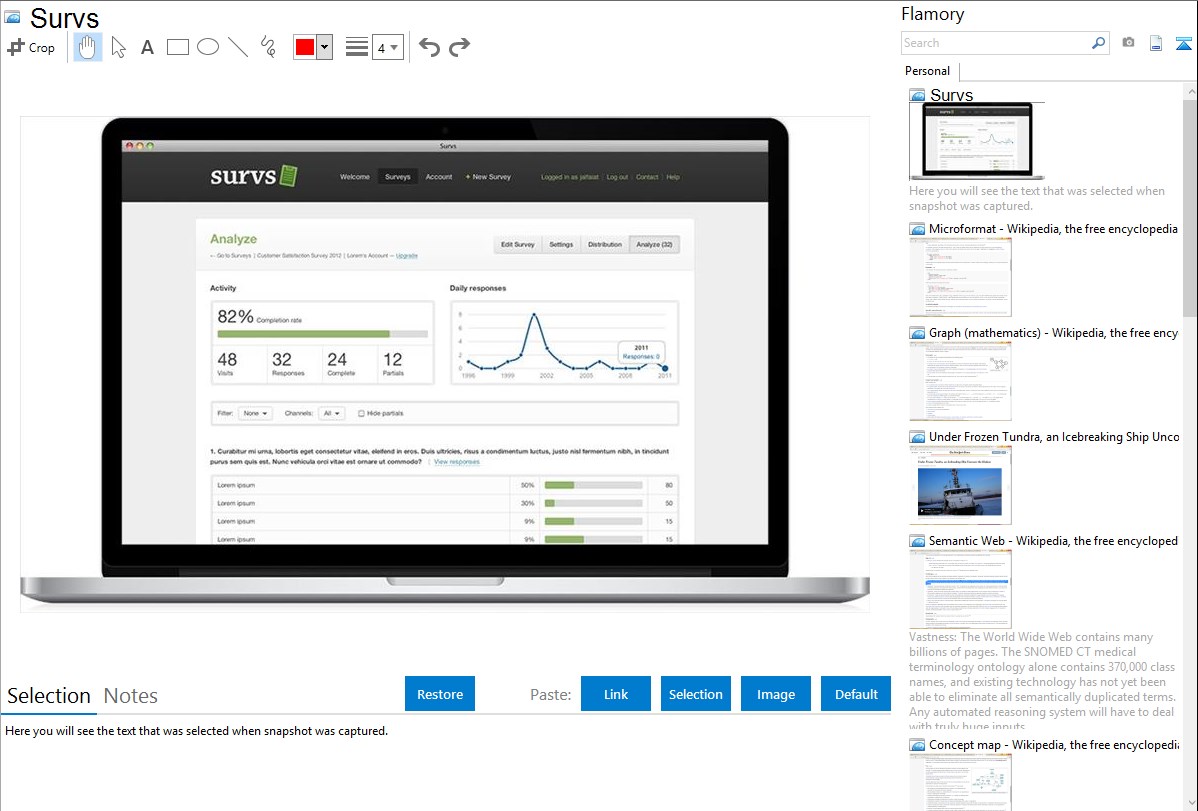Image resolution: width=1198 pixels, height=811 pixels.
Task: Select Concept map - Wikipedia title
Action: [x=1053, y=744]
